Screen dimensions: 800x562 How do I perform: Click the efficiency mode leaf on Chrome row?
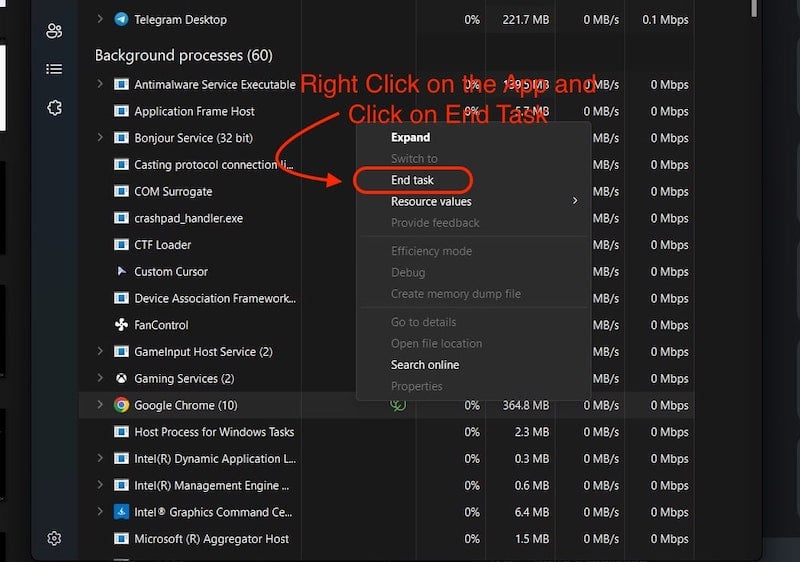(x=398, y=405)
